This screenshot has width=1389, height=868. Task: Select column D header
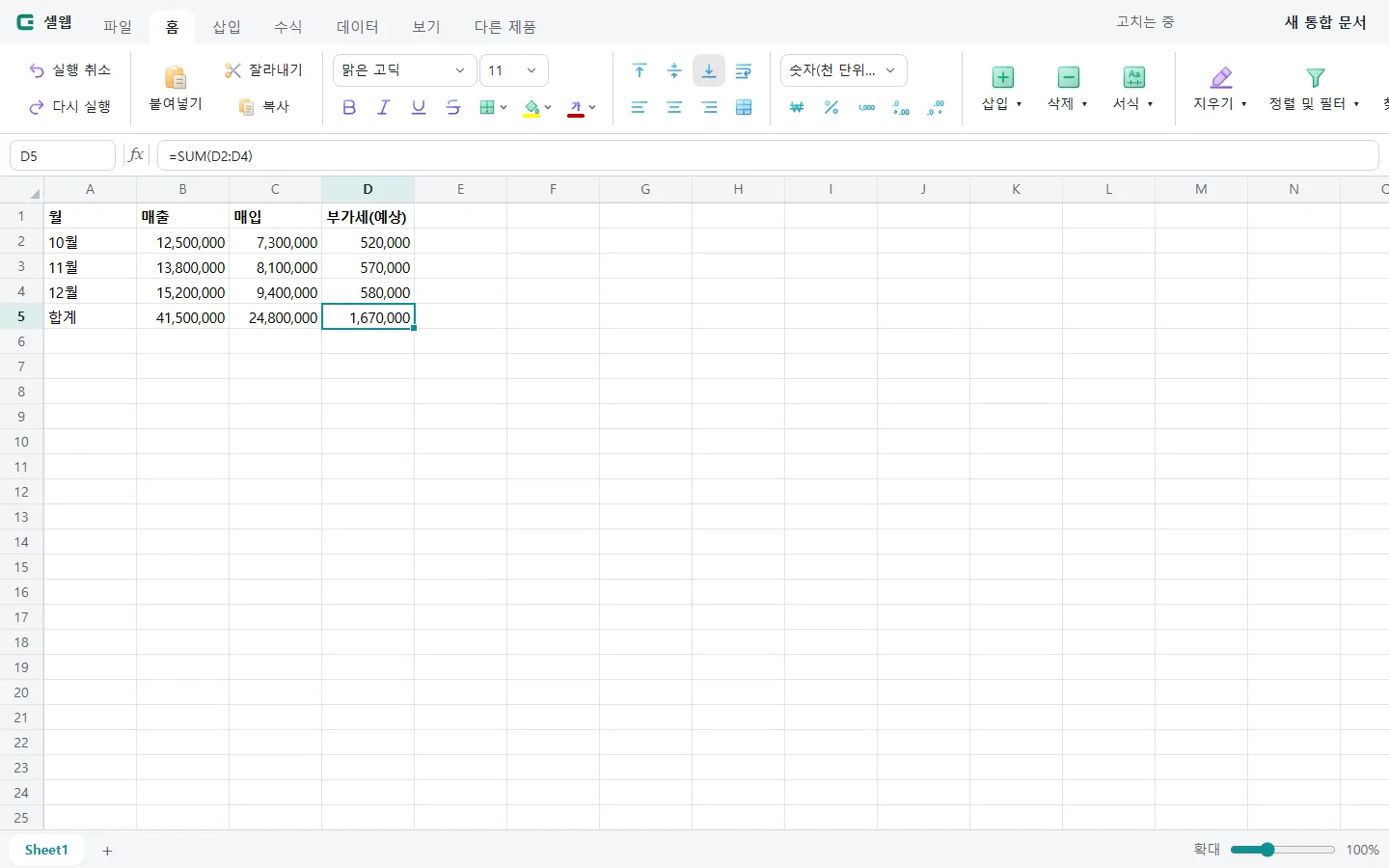(x=368, y=189)
